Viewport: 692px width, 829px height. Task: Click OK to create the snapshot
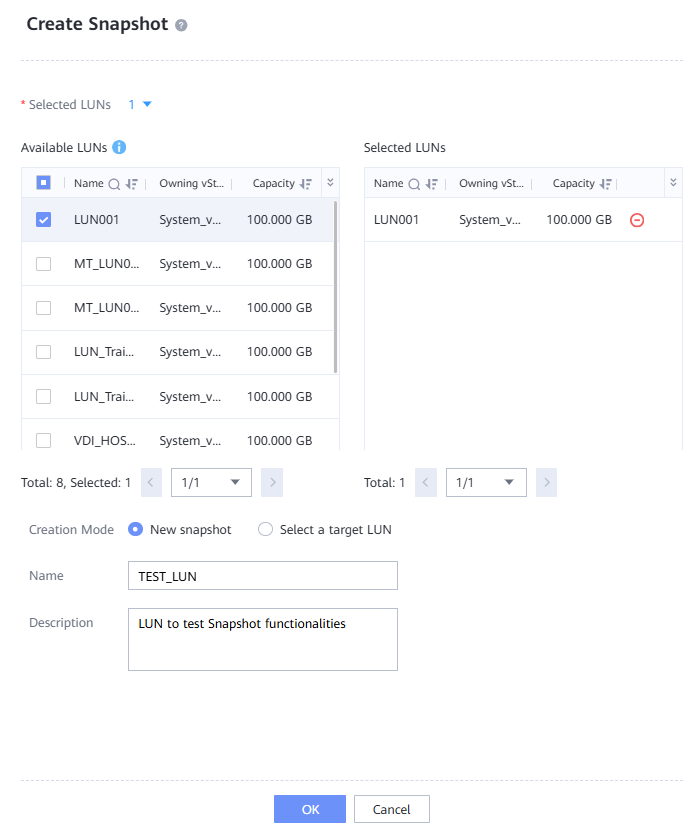(310, 809)
